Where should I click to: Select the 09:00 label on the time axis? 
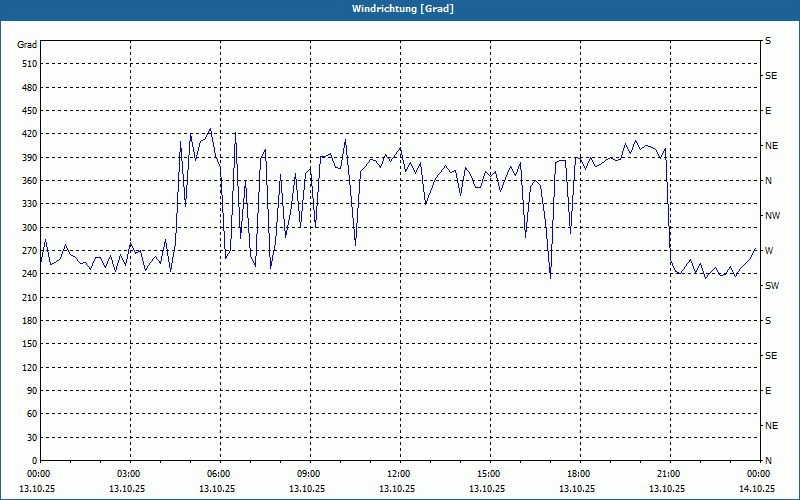point(310,474)
